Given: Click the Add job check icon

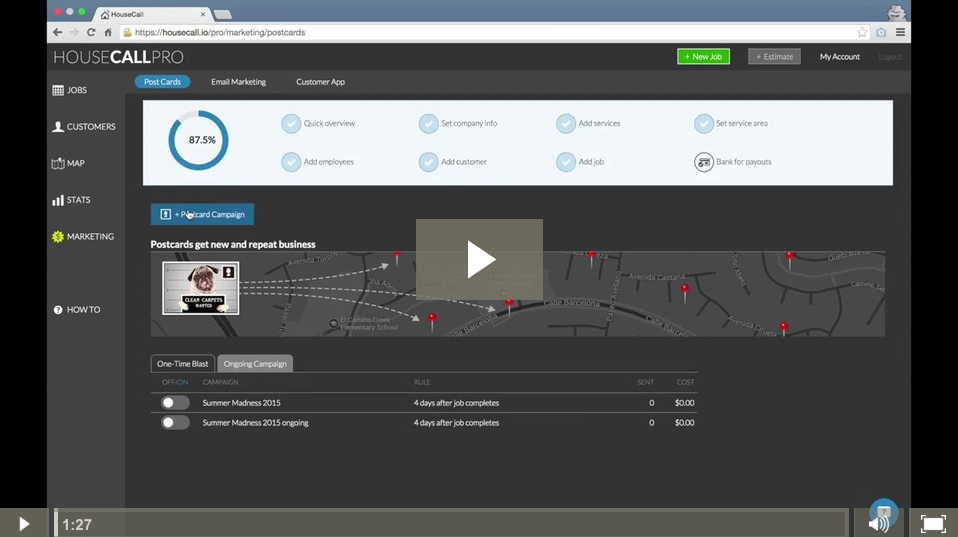Looking at the screenshot, I should coord(566,162).
